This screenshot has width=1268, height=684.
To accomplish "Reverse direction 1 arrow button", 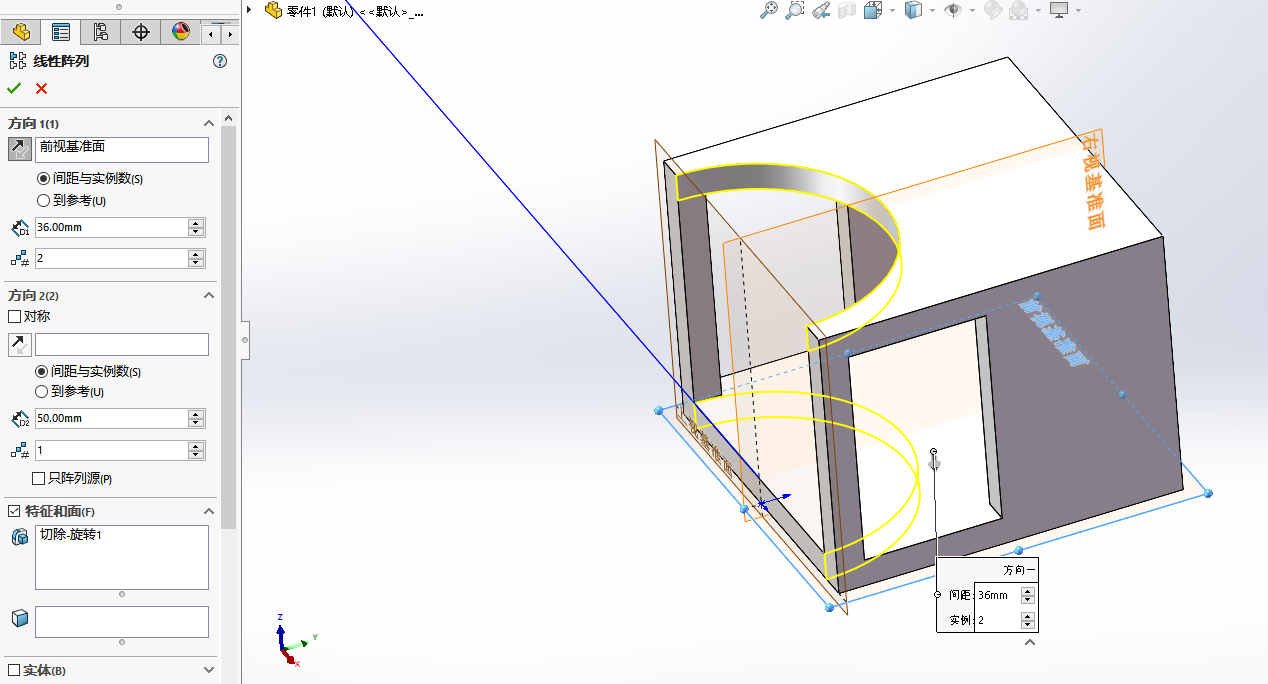I will [19, 150].
